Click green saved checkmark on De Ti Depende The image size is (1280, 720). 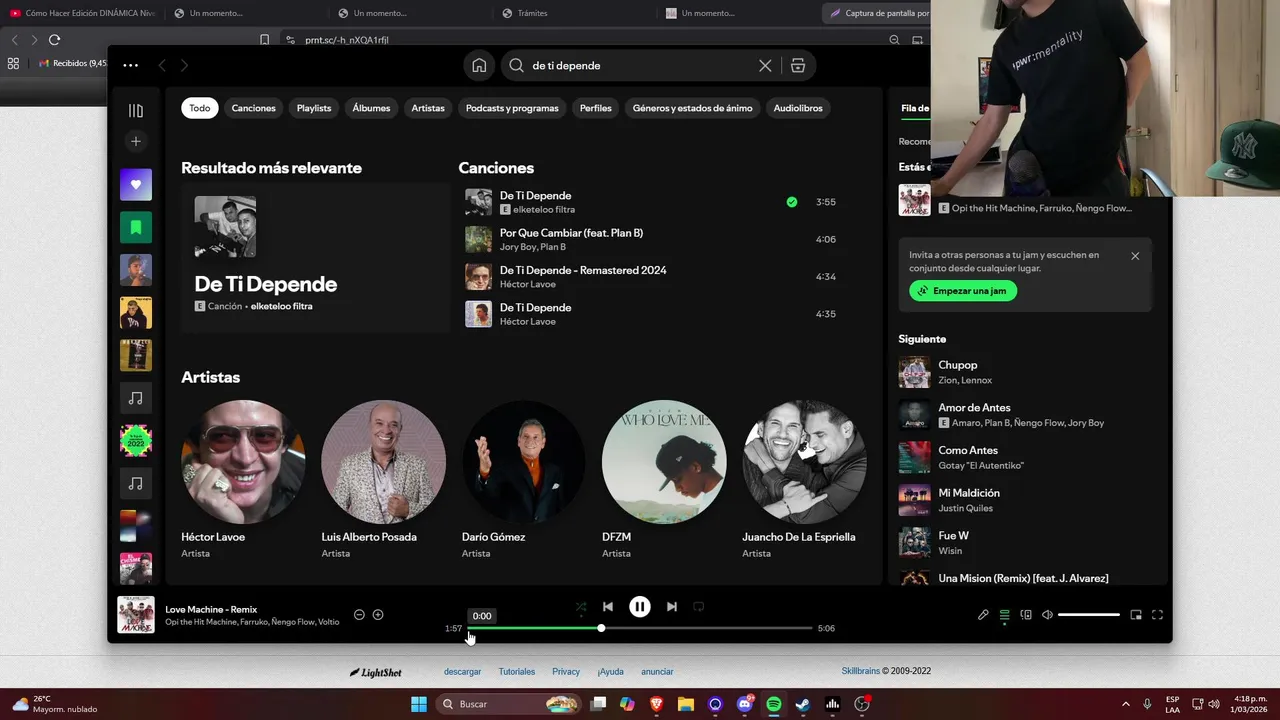tap(792, 202)
